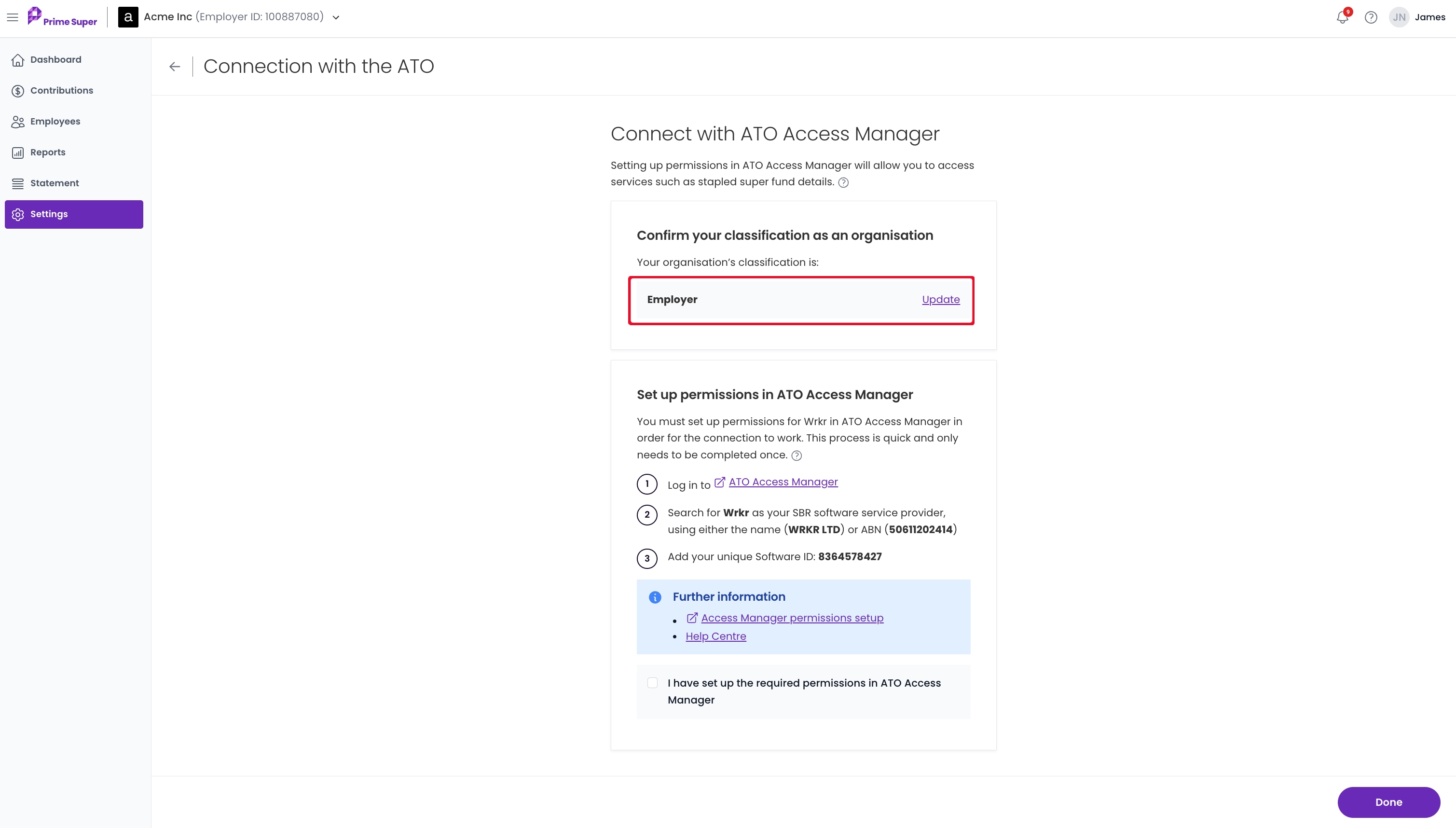Open the hamburger navigation menu
The image size is (1456, 828).
click(13, 17)
